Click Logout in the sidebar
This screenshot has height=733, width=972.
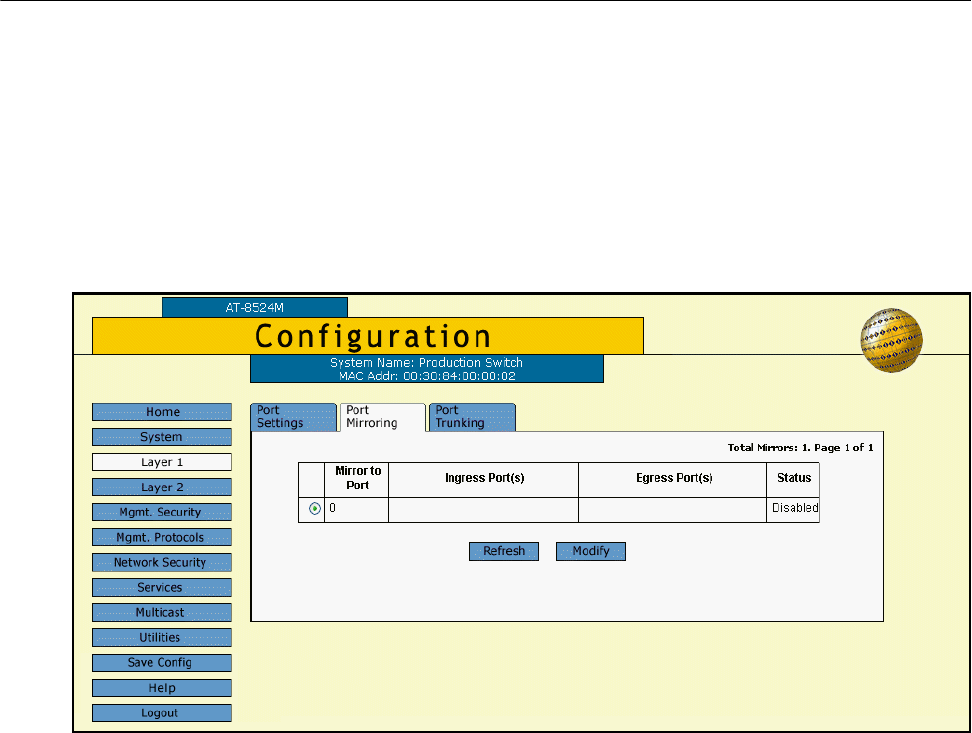point(162,713)
